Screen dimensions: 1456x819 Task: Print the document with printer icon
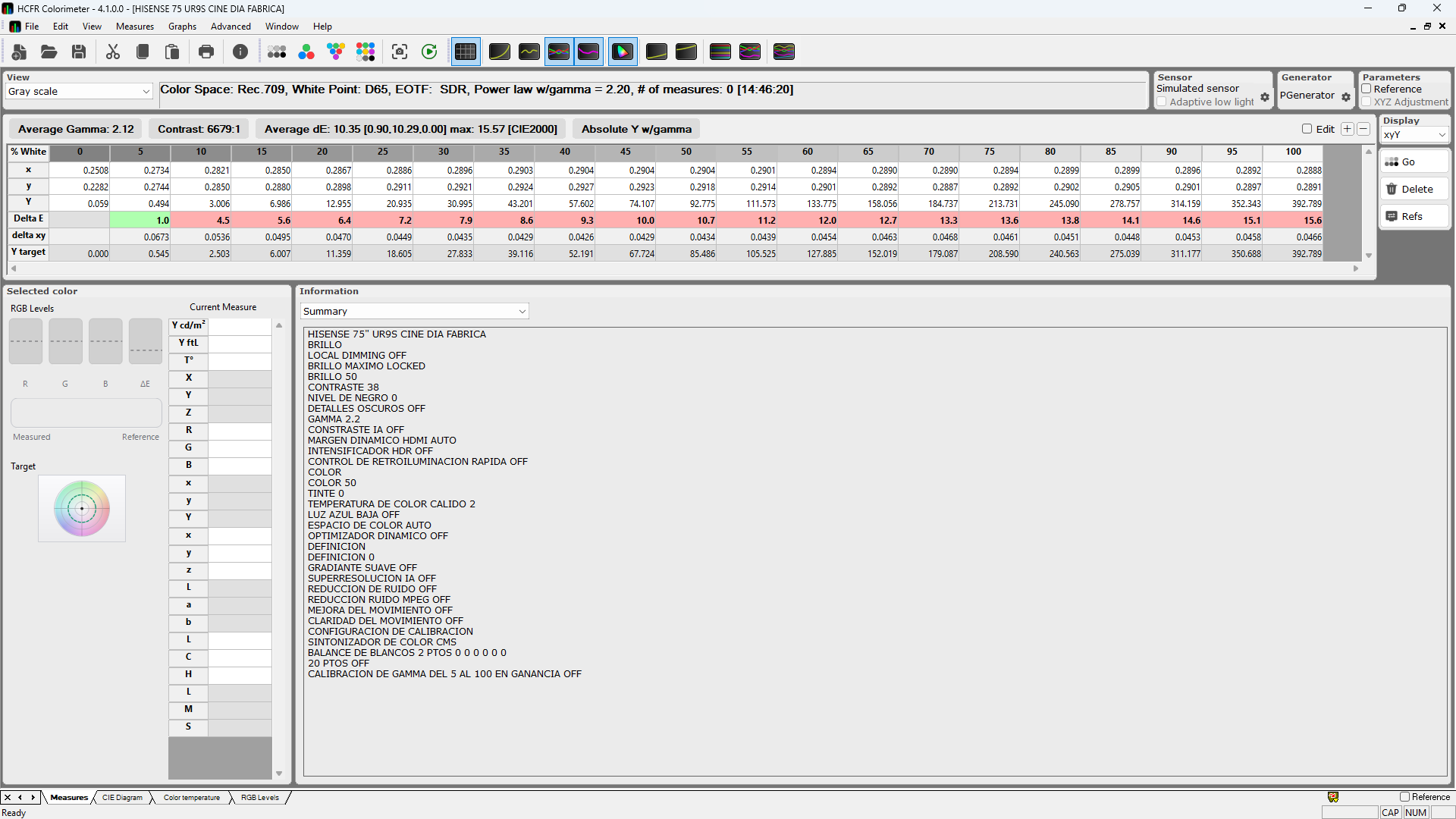click(206, 52)
